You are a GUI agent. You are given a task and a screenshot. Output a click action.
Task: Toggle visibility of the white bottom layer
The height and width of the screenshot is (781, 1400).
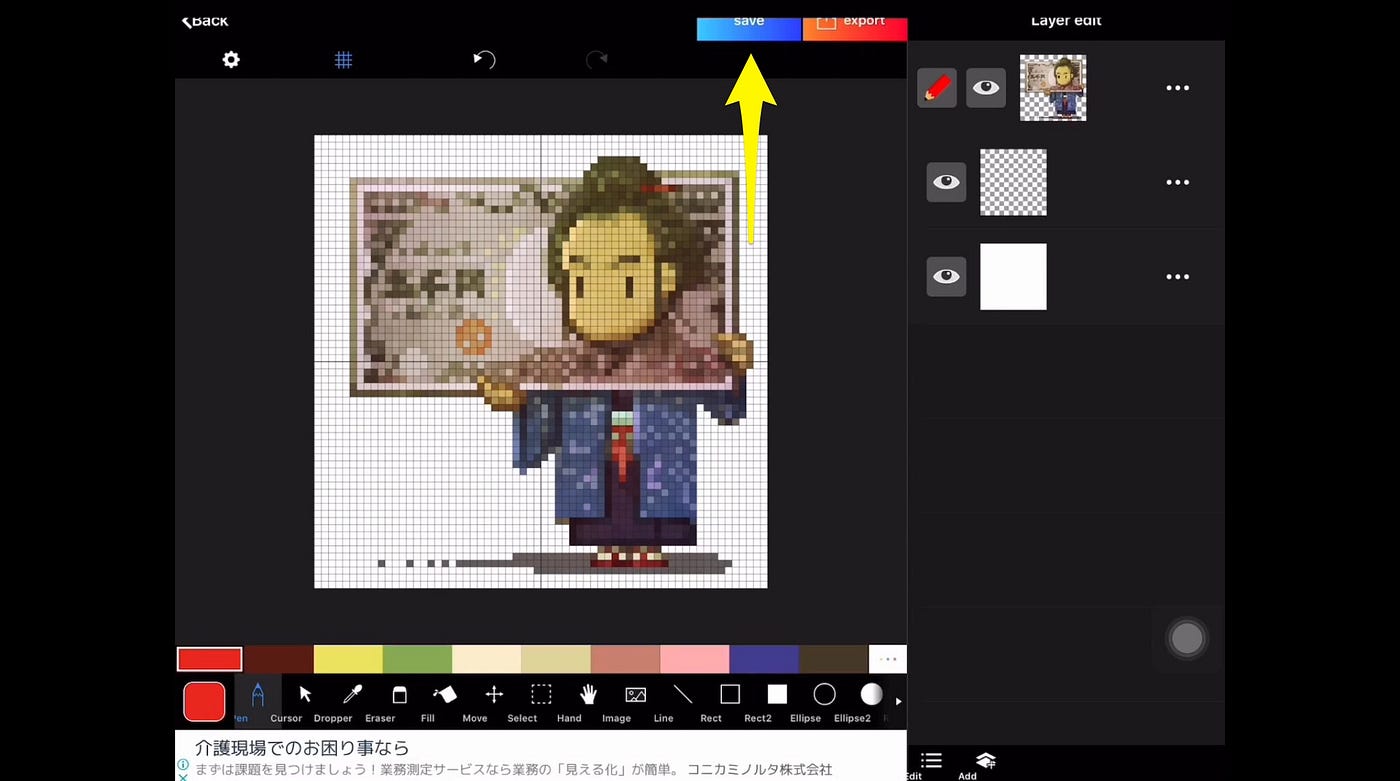tap(946, 276)
